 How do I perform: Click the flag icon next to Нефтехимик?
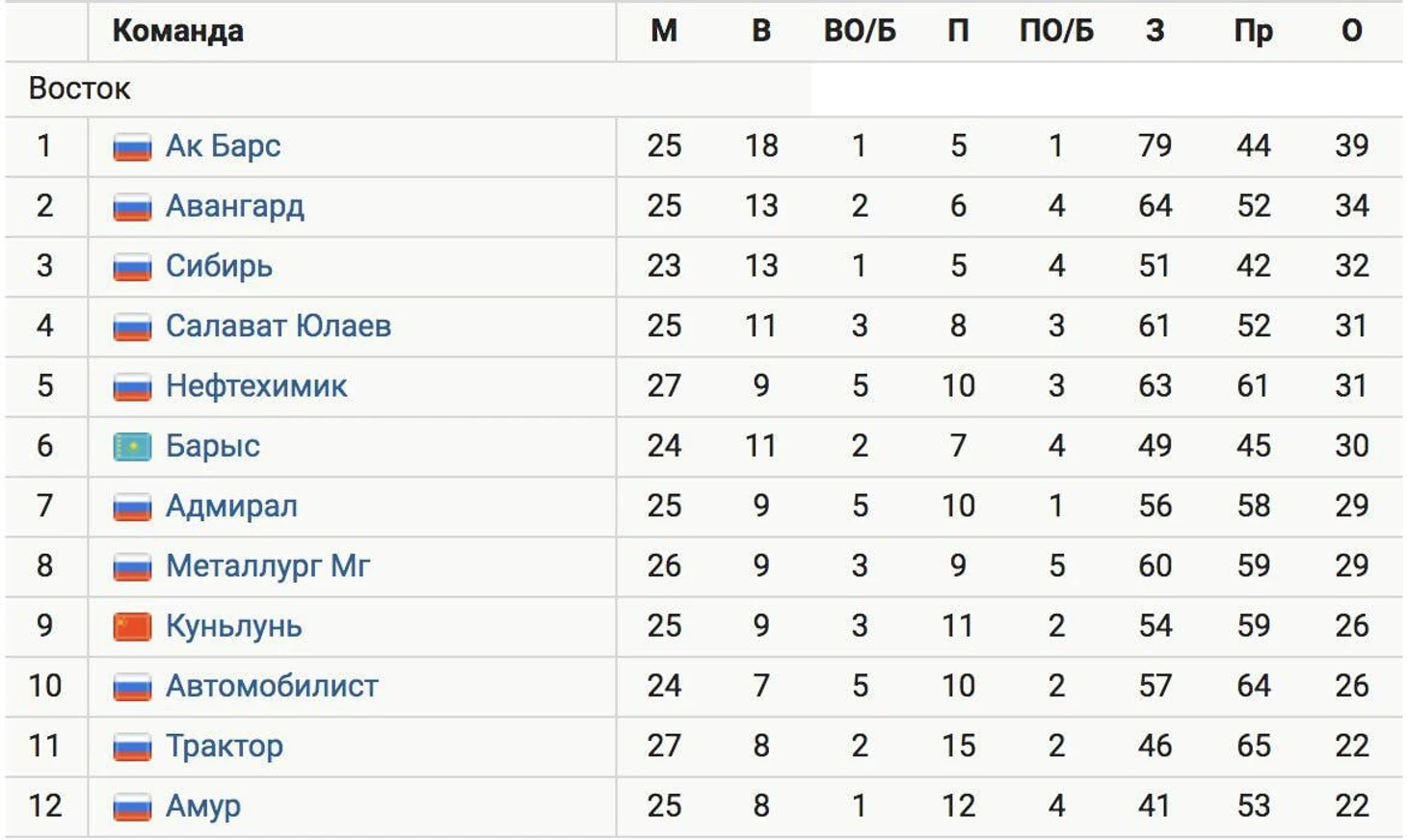click(x=132, y=387)
